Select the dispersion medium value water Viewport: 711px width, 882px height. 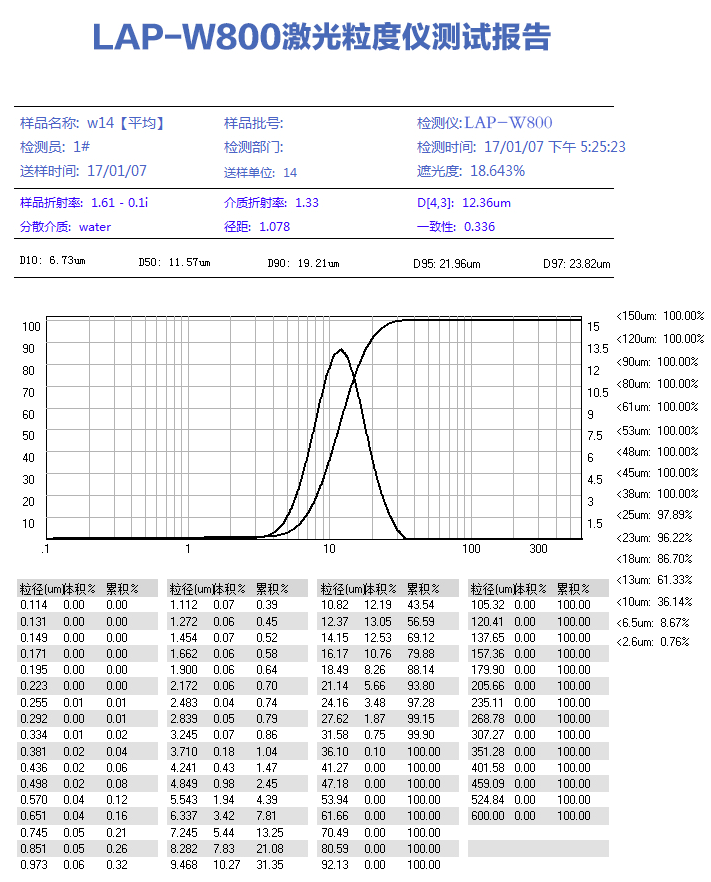pos(95,227)
